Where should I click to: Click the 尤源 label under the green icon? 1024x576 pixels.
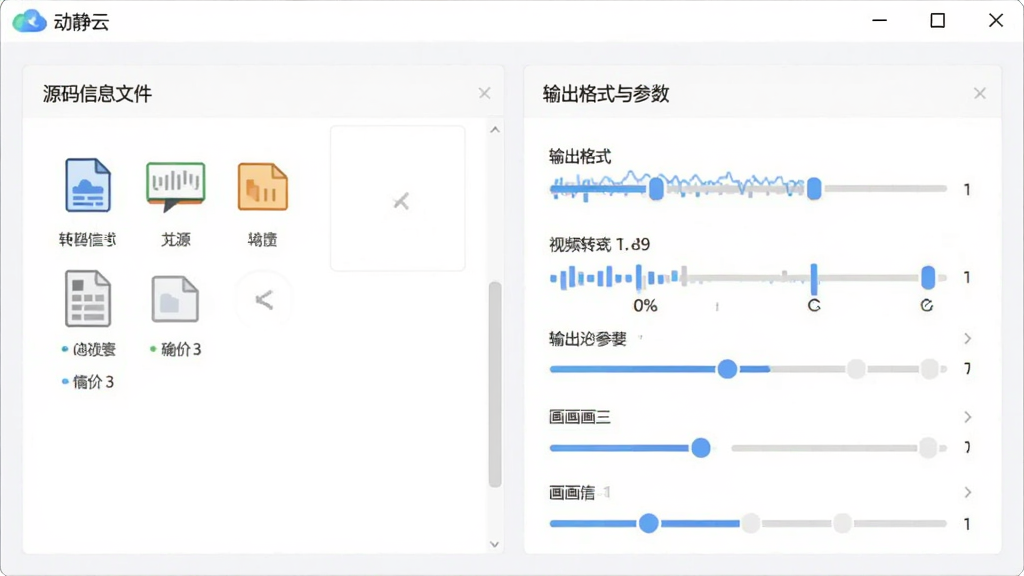pyautogui.click(x=176, y=240)
